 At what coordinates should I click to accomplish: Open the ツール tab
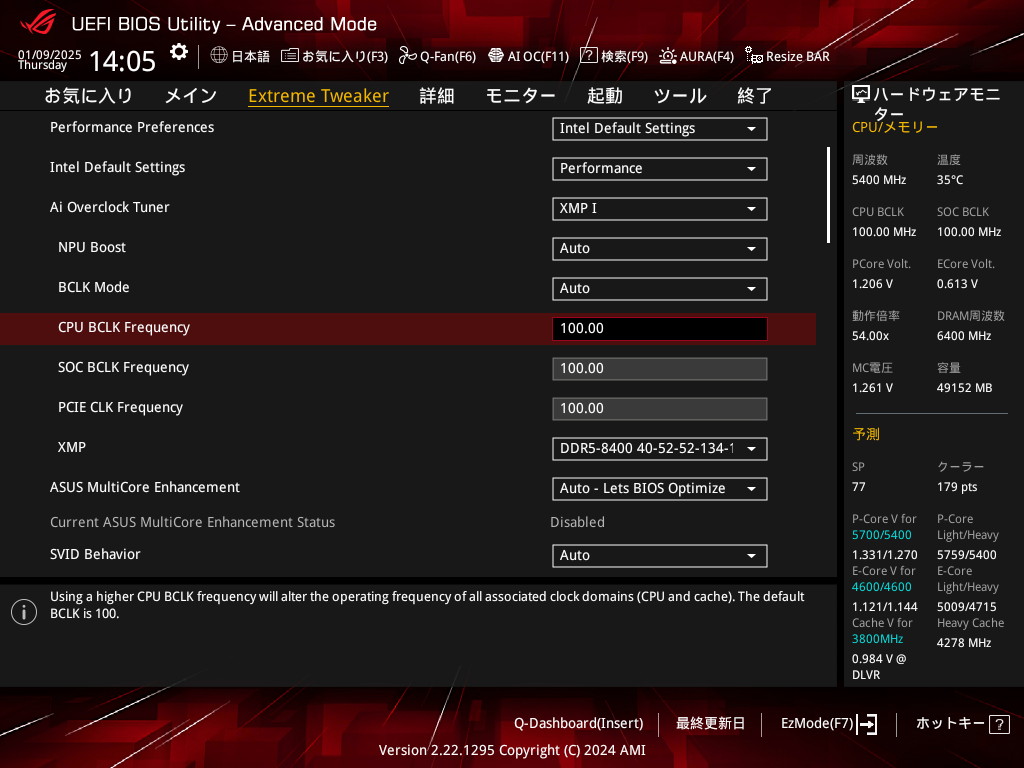point(679,96)
